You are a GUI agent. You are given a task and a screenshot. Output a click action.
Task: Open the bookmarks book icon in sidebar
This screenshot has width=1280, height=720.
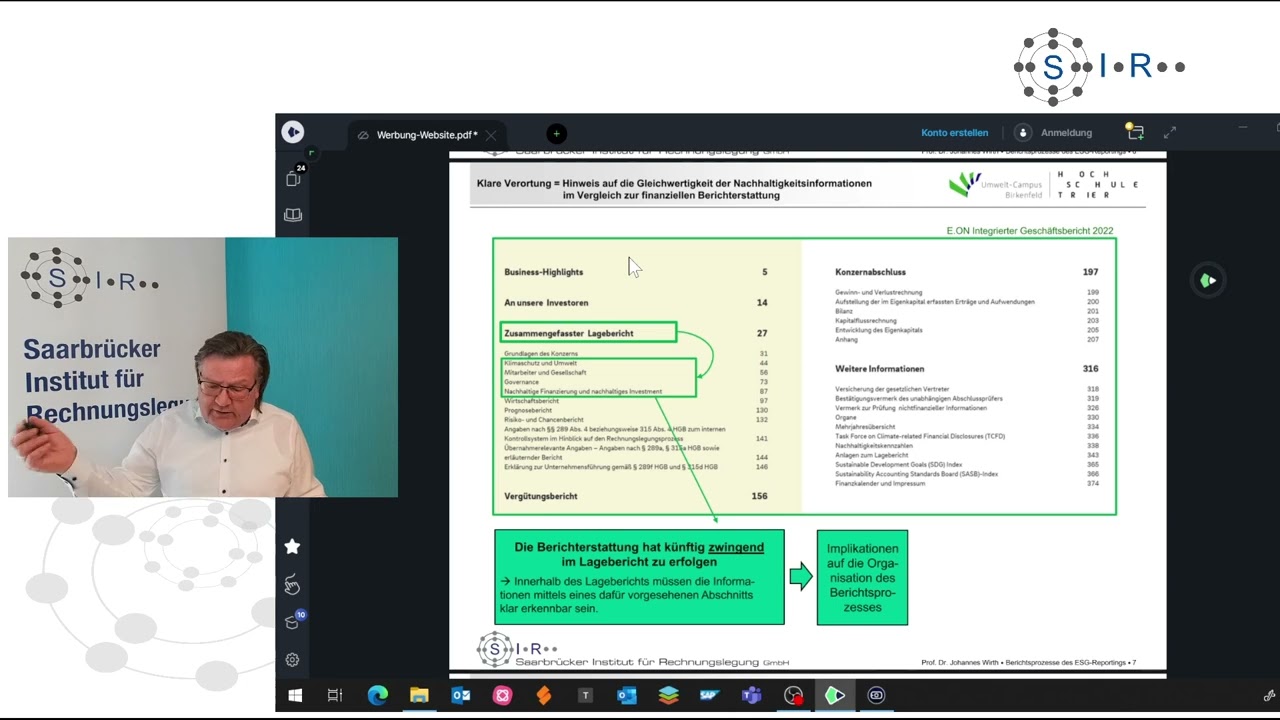293,215
